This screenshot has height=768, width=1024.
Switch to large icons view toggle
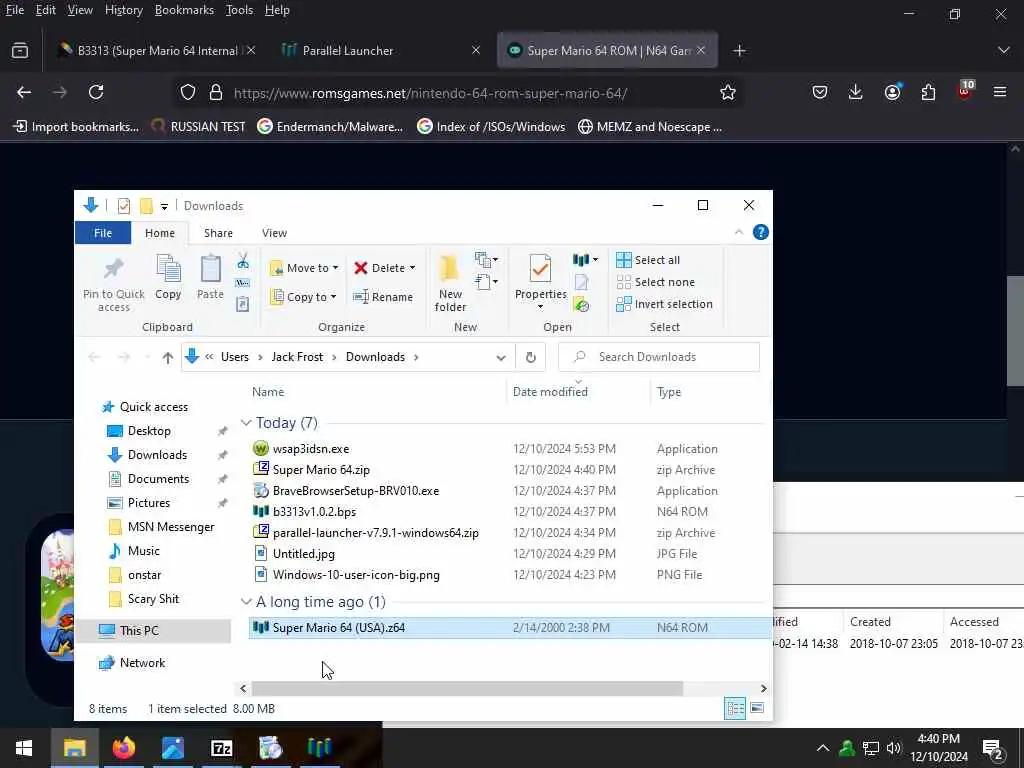[x=757, y=708]
